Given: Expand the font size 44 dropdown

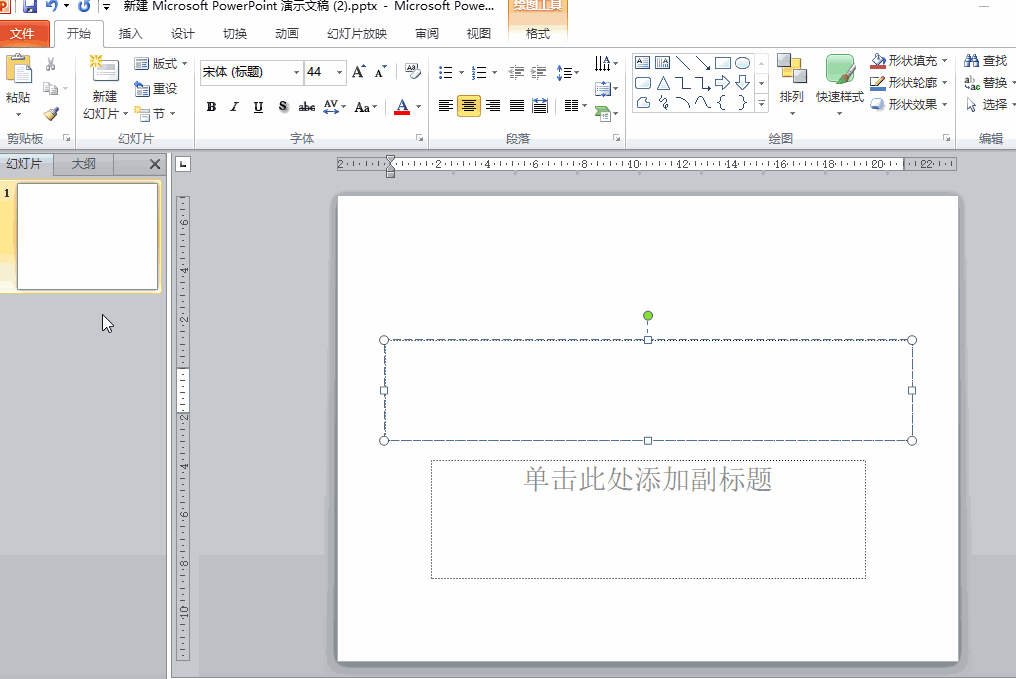Looking at the screenshot, I should [x=340, y=72].
